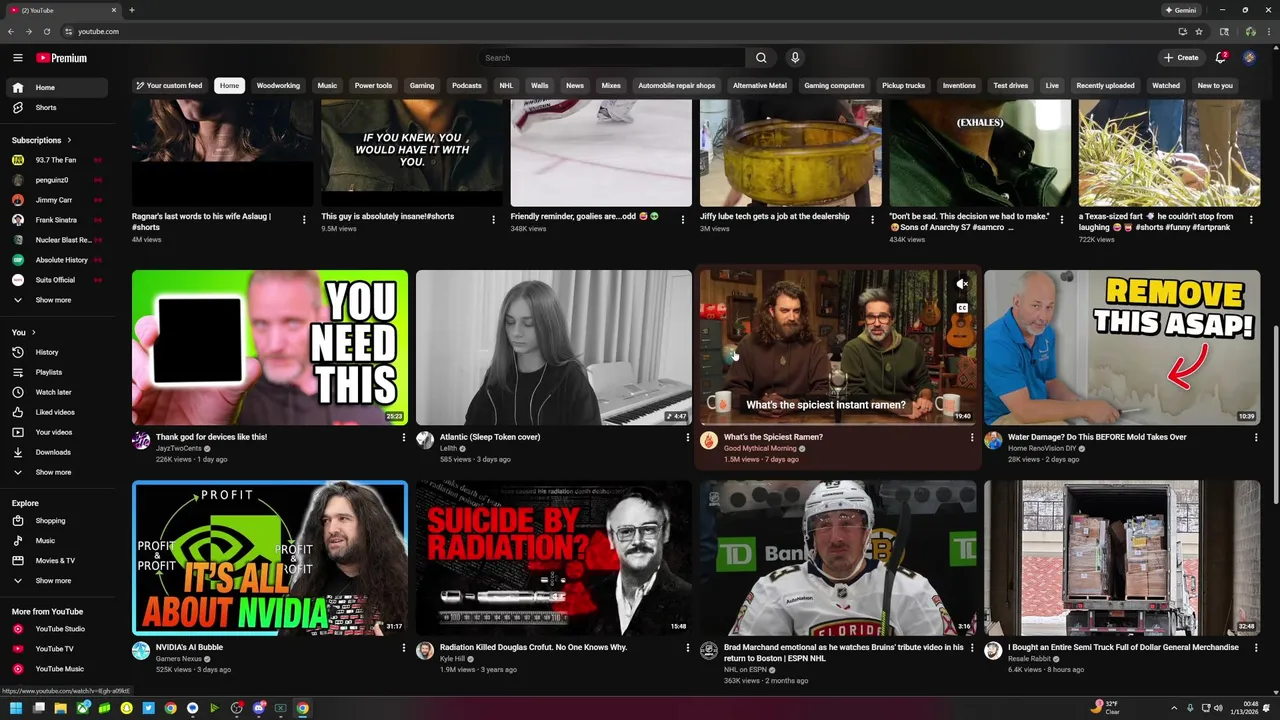Open the account avatar menu
1280x720 pixels.
[1250, 57]
